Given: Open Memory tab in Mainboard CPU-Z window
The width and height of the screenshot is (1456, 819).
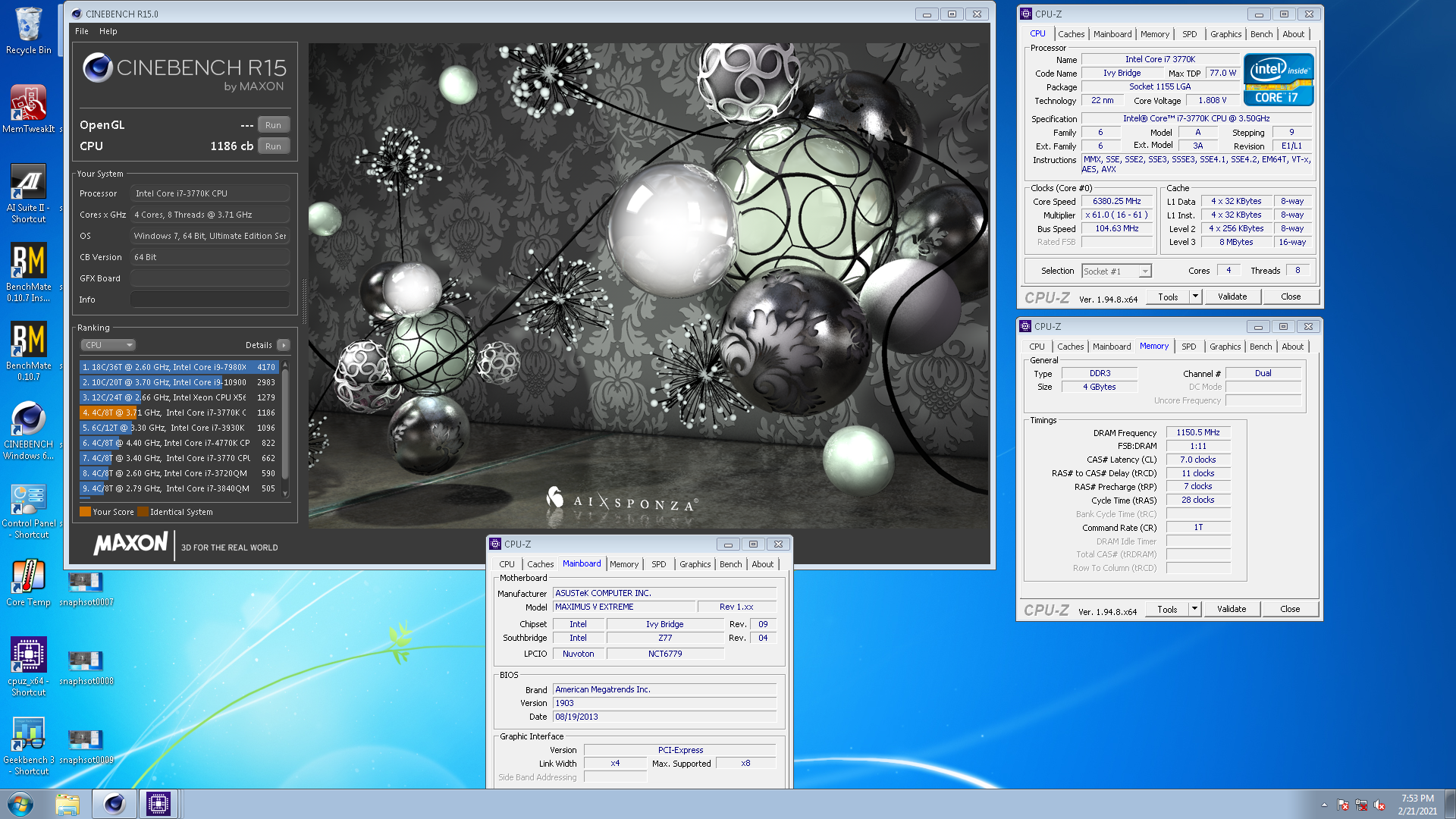Looking at the screenshot, I should coord(624,564).
